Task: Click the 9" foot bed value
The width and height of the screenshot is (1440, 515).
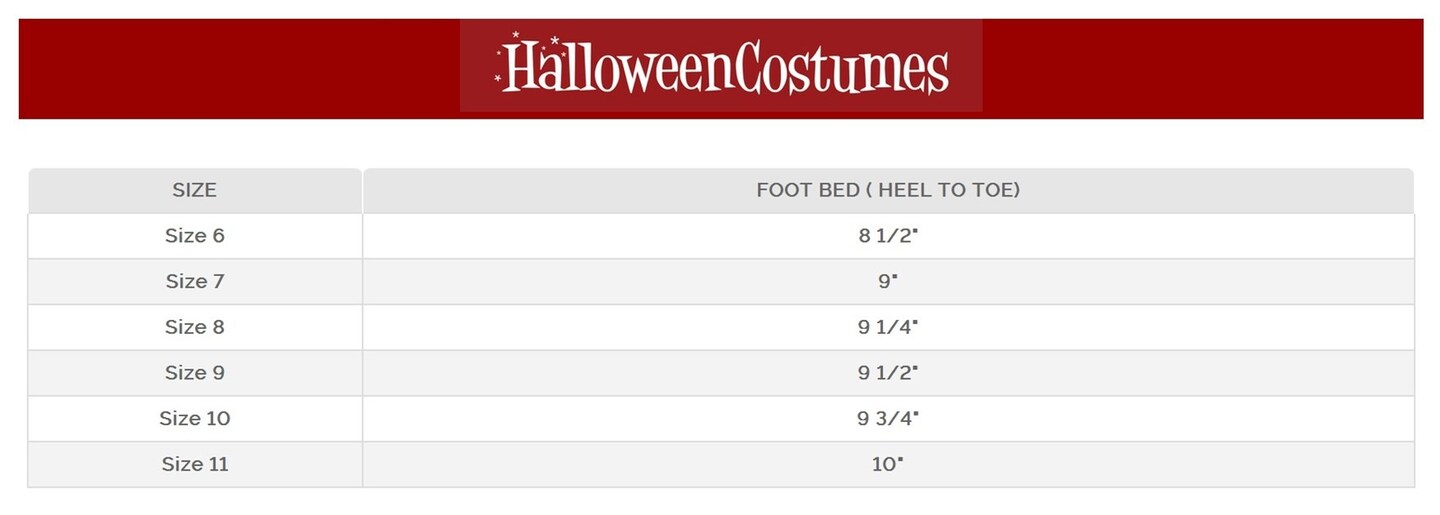Action: coord(888,282)
